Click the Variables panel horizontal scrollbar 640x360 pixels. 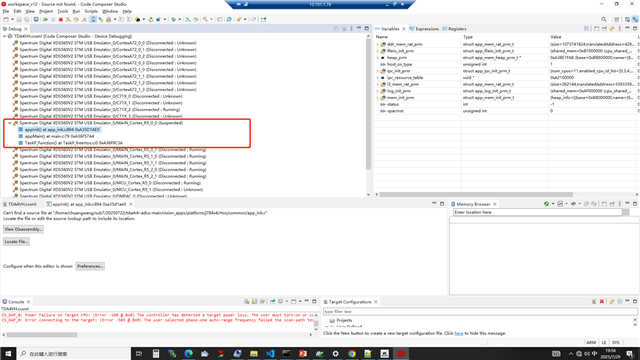pos(476,194)
